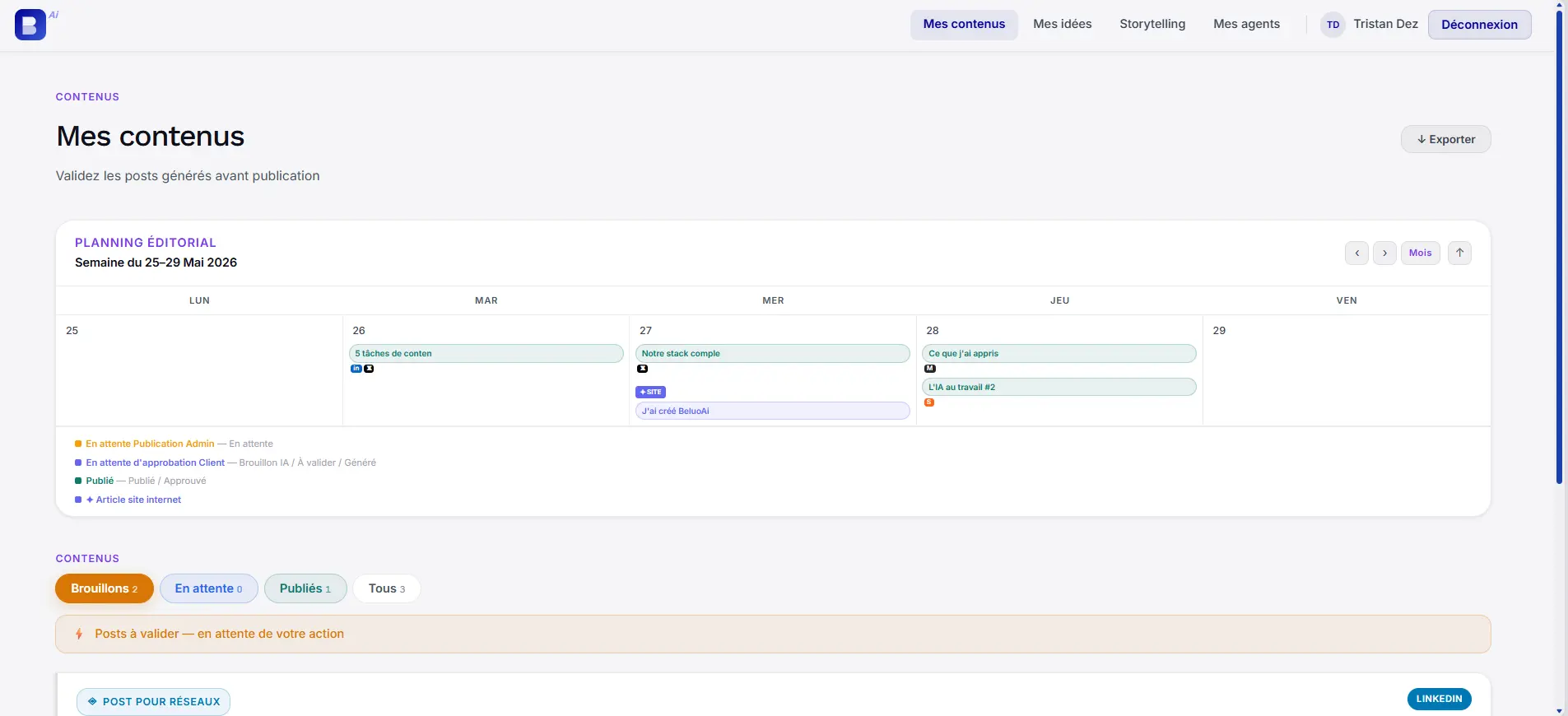Image resolution: width=1568 pixels, height=716 pixels.
Task: Click the X badge under 5 tâches de conten
Action: click(369, 369)
